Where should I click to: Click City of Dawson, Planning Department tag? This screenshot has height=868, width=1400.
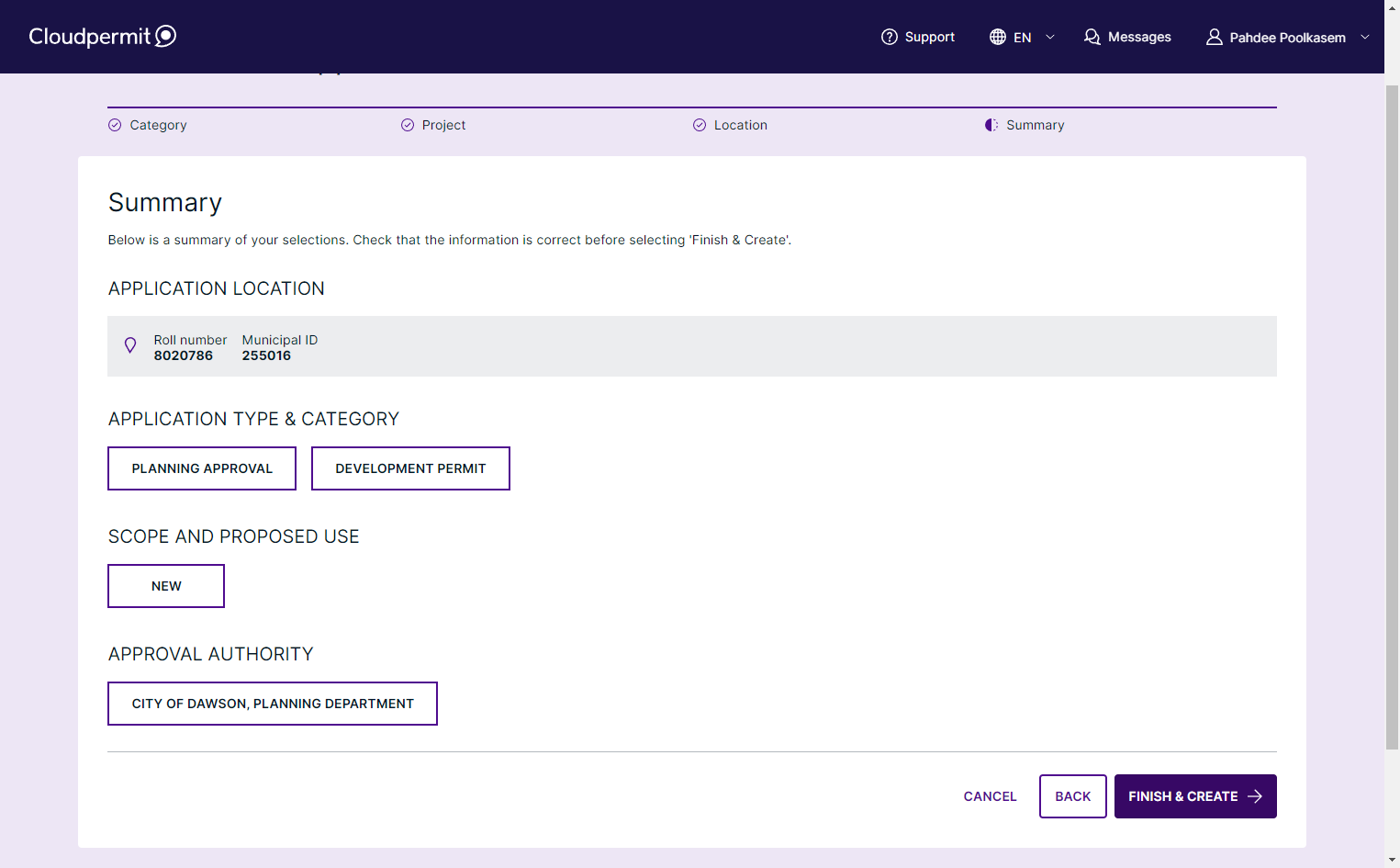(x=273, y=704)
